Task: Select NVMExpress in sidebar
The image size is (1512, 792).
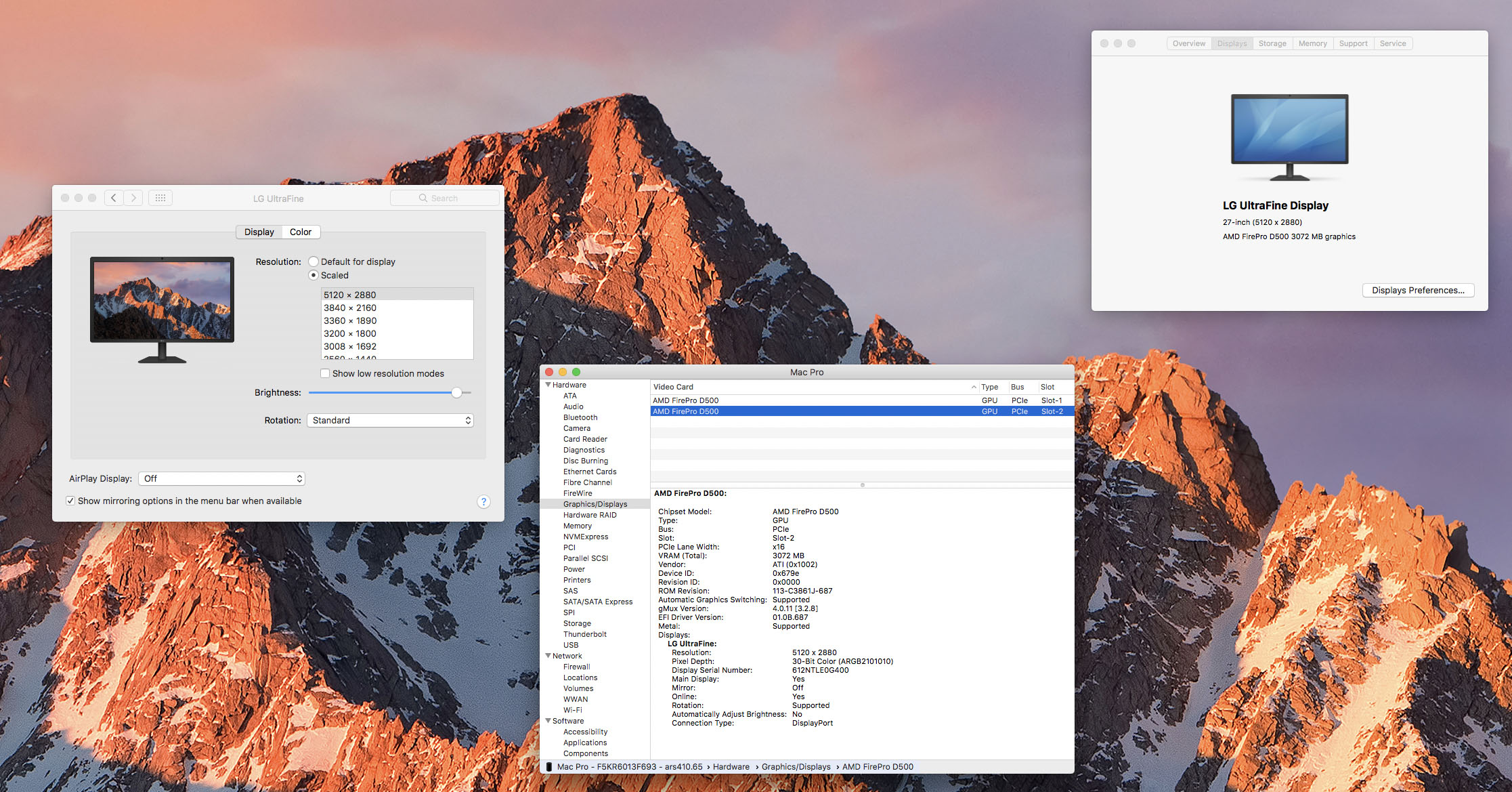Action: 586,537
